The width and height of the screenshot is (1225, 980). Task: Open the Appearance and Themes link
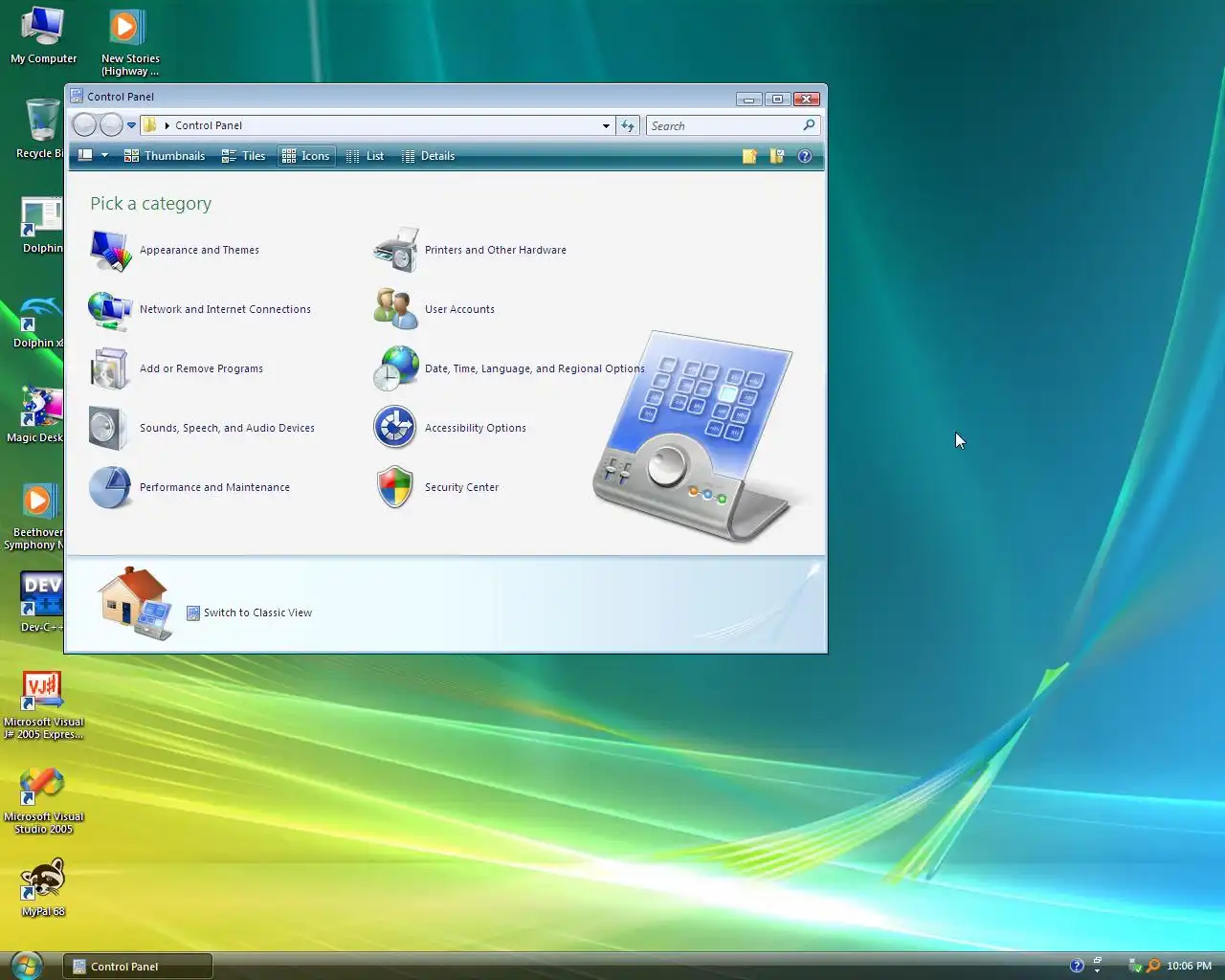[199, 251]
